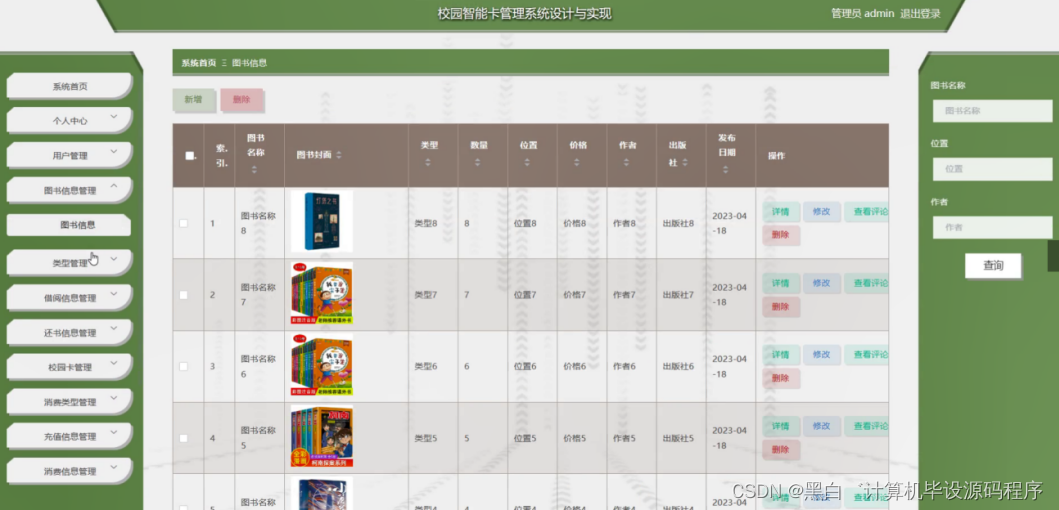The height and width of the screenshot is (510, 1059).
Task: Expand the 用户管理 menu chevron
Action: (113, 151)
